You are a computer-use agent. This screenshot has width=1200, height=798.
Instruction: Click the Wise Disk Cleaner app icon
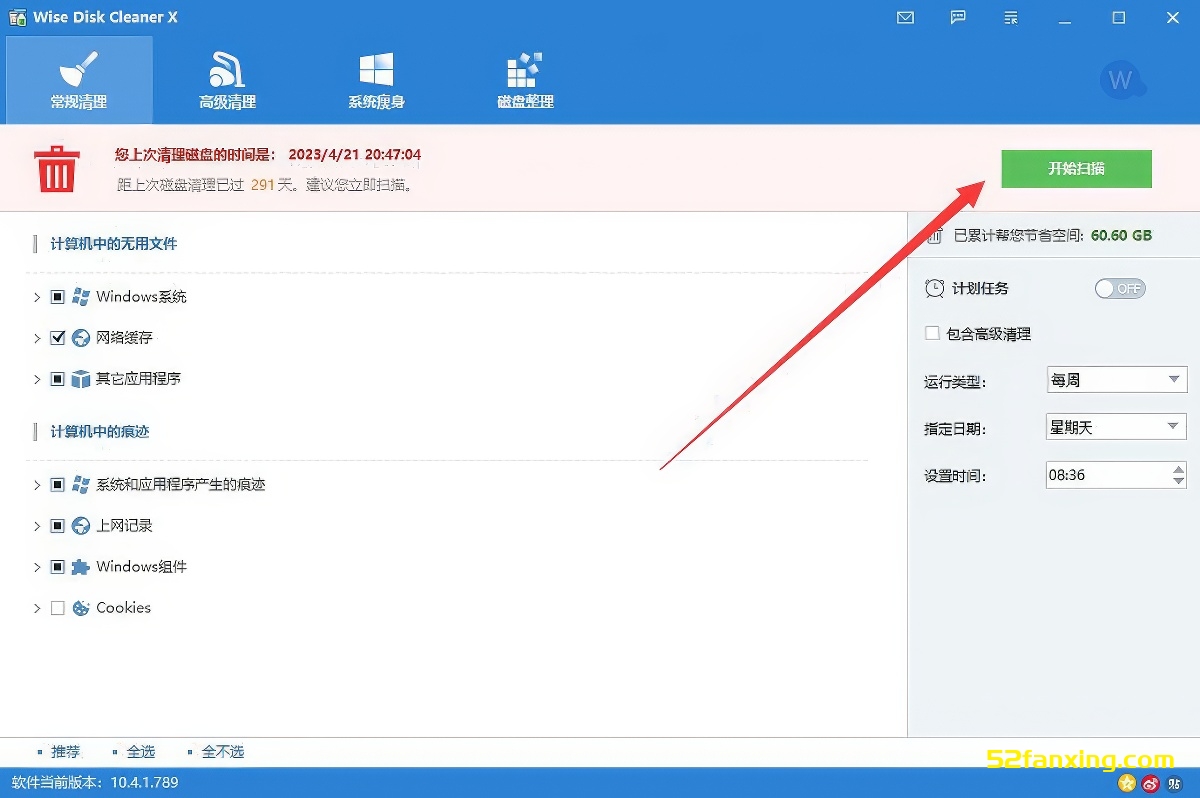17,17
